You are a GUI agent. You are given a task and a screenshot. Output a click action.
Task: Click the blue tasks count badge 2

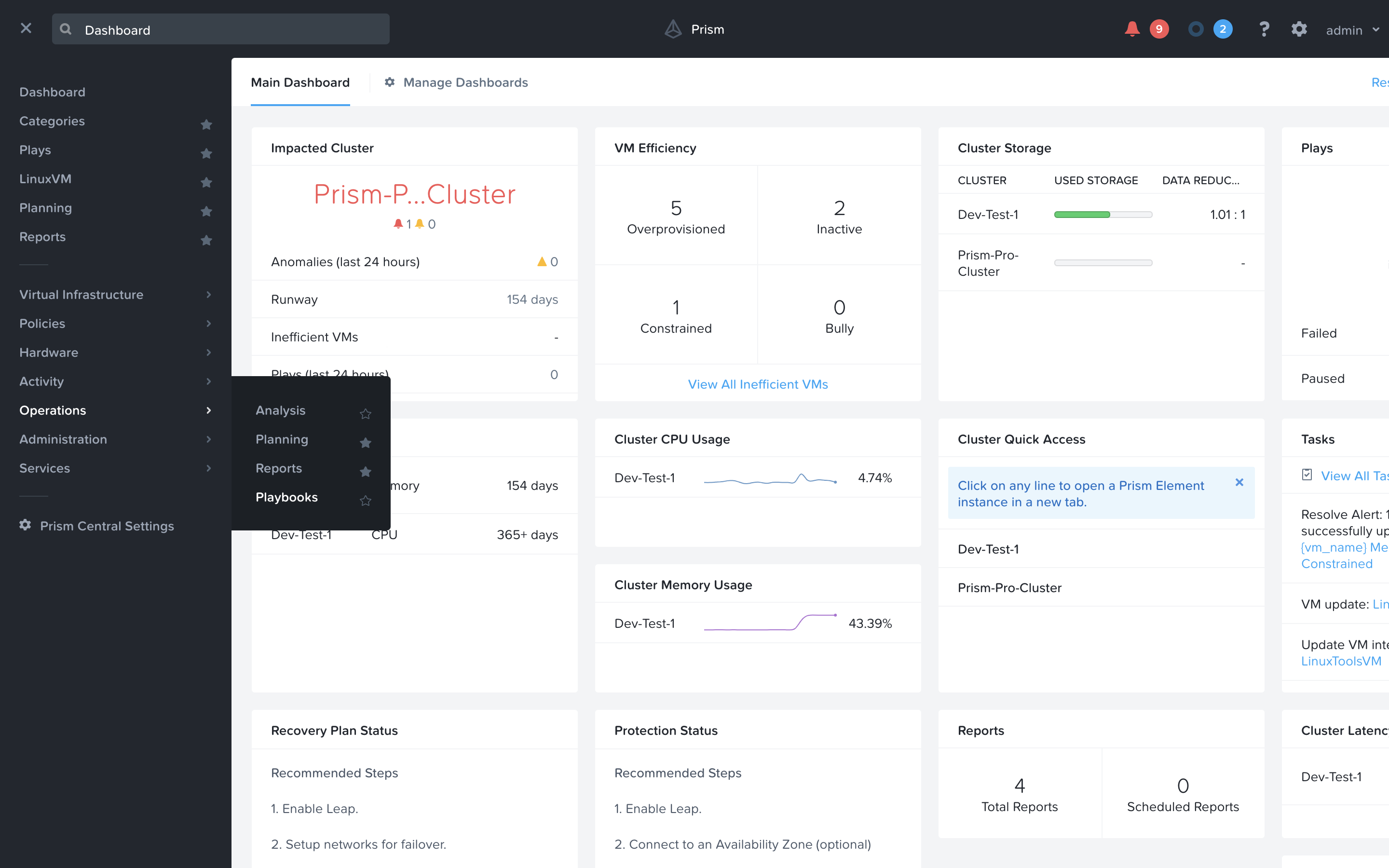tap(1223, 29)
